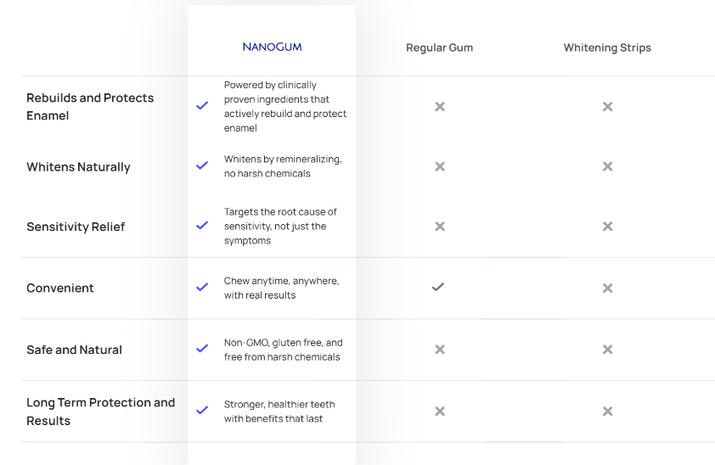Screen dimensions: 715x465
Task: Click blue checkmark for Sensitivity Relief row
Action: pos(202,226)
